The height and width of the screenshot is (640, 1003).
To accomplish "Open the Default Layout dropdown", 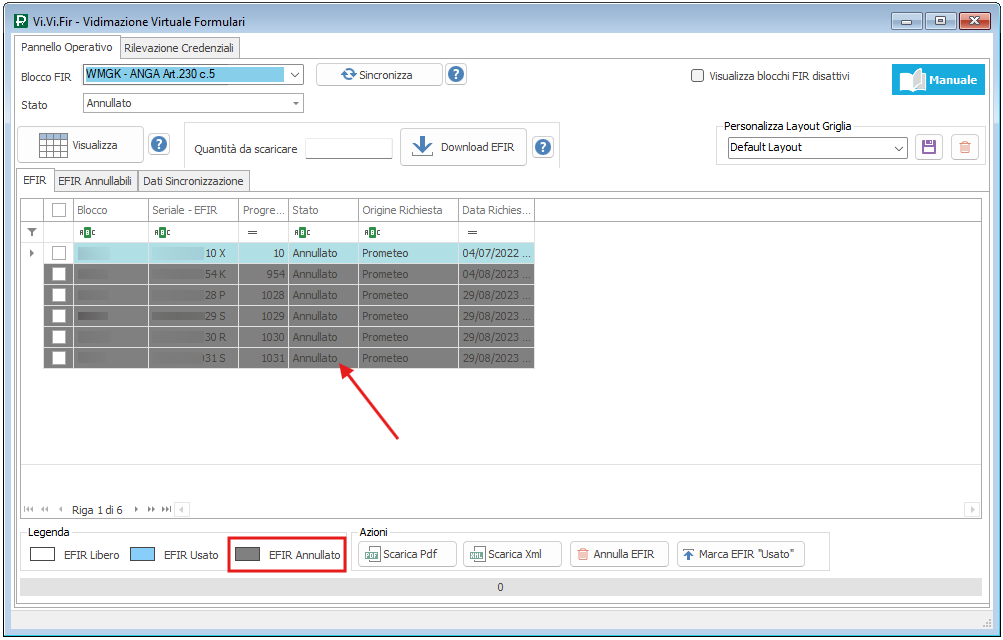I will (898, 148).
